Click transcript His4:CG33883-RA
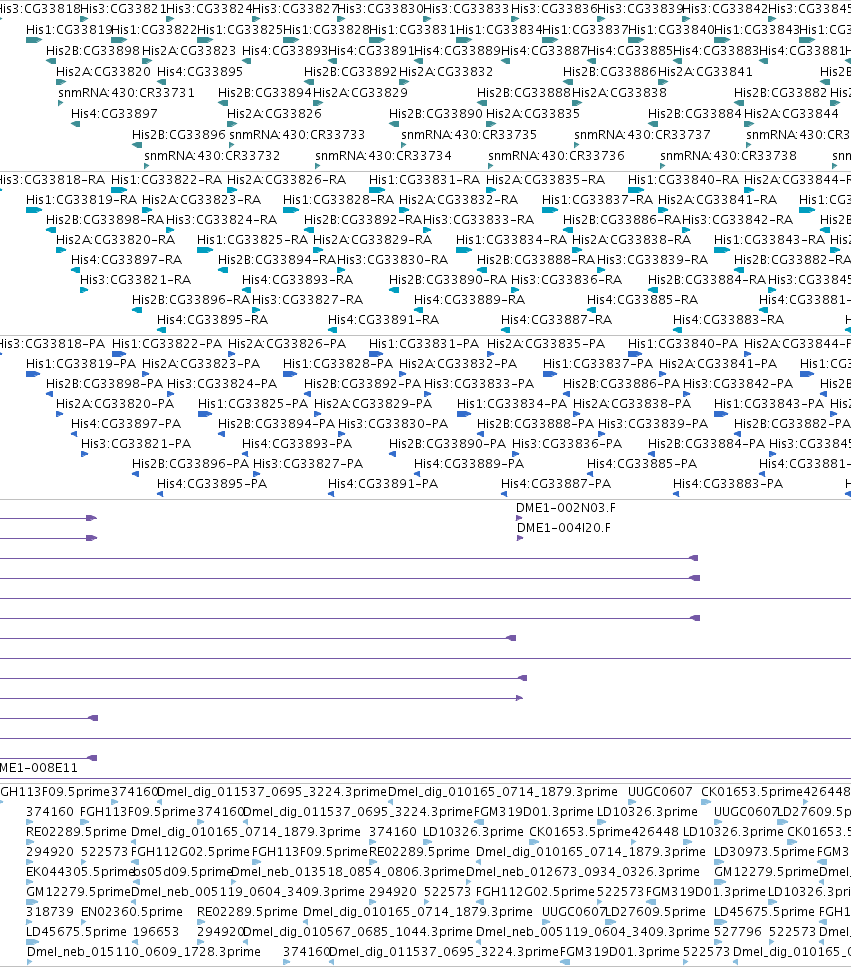 pos(728,319)
